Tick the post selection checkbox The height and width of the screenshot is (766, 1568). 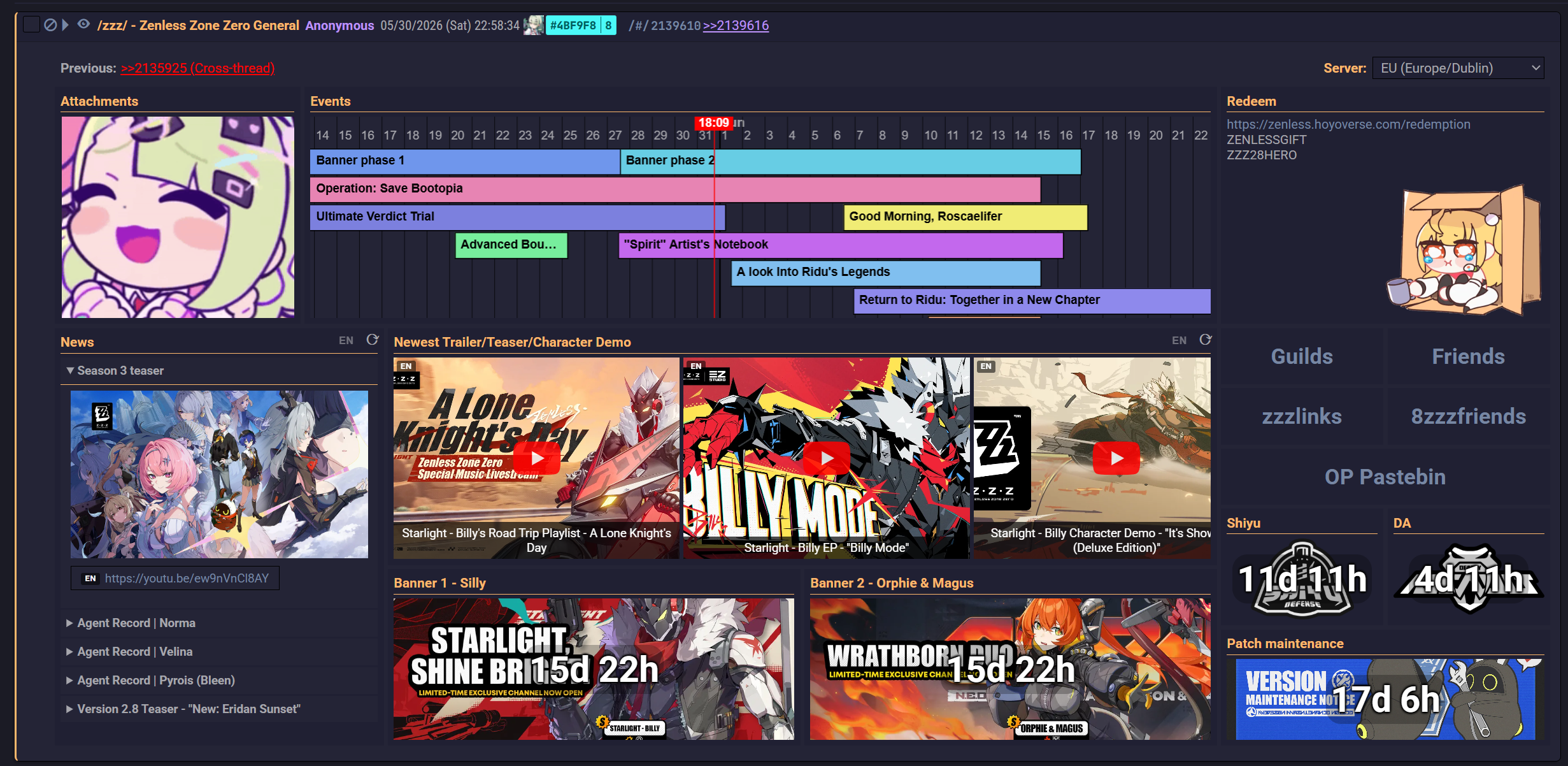tap(31, 25)
